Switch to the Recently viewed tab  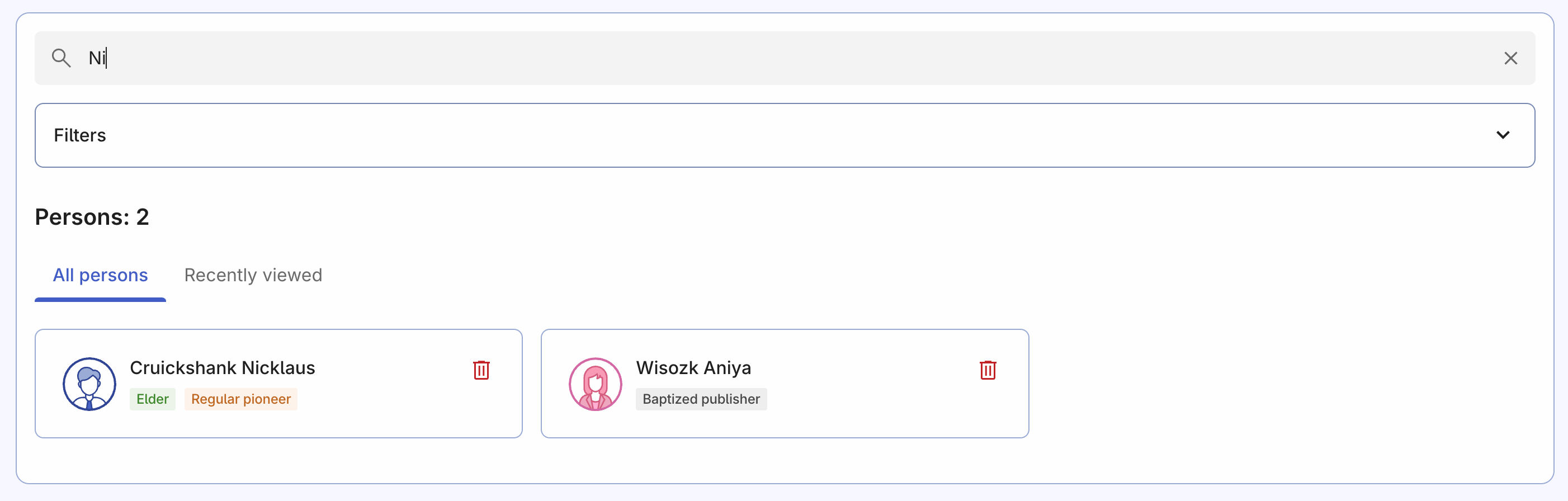coord(253,275)
